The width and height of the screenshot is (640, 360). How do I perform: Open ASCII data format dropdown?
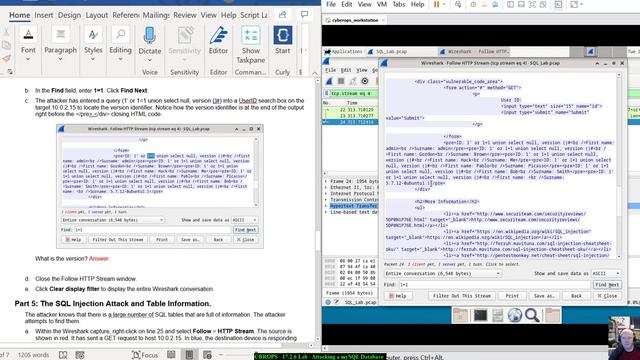606,273
